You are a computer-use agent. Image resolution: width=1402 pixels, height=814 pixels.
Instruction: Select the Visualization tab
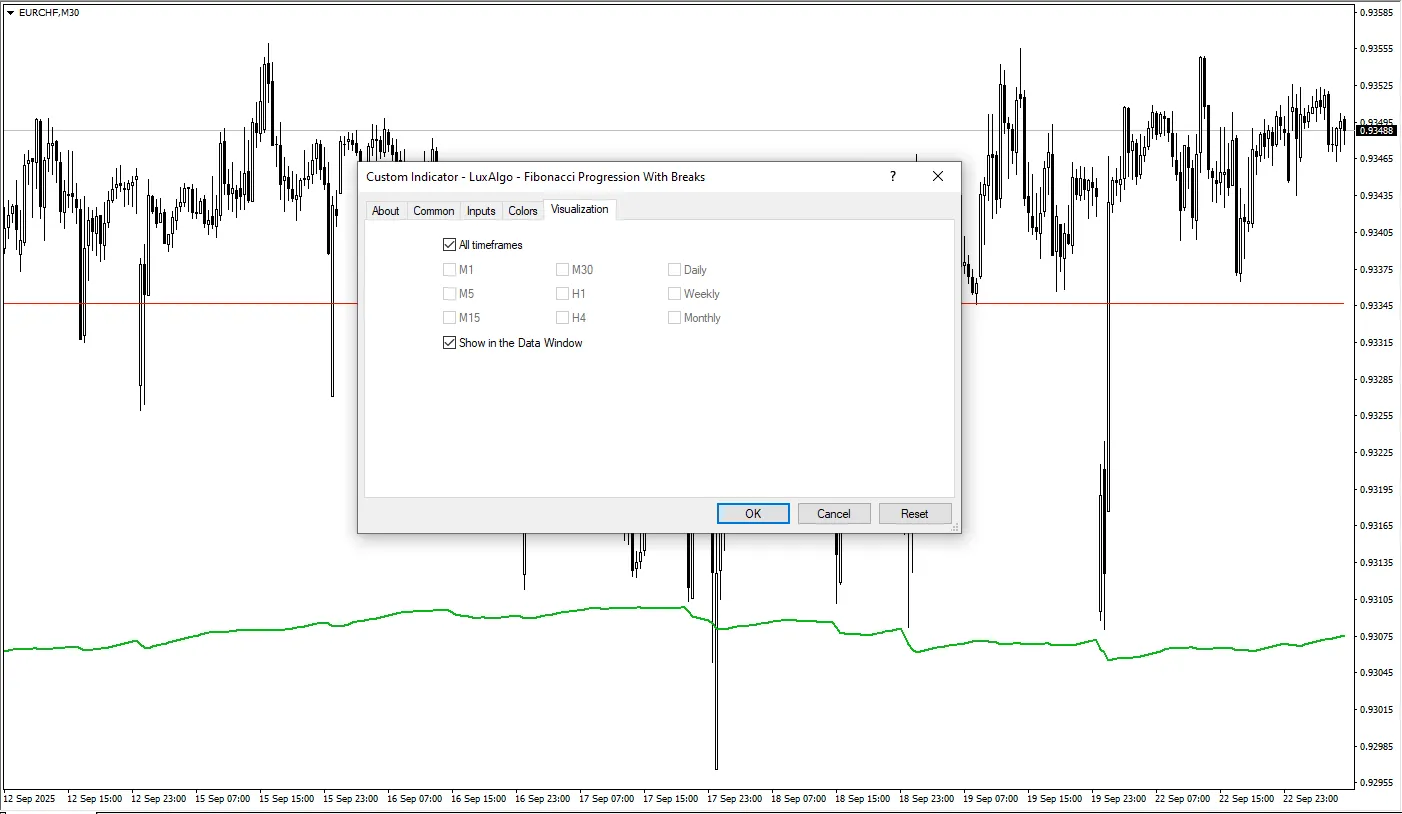pos(579,209)
